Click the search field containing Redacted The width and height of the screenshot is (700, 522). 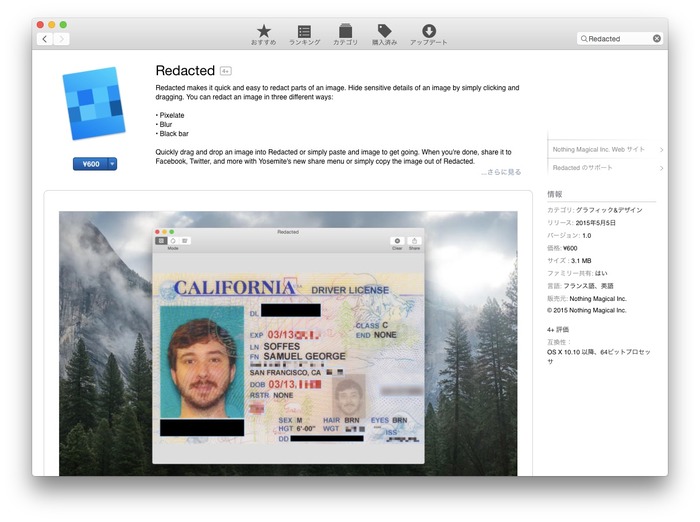pyautogui.click(x=619, y=39)
